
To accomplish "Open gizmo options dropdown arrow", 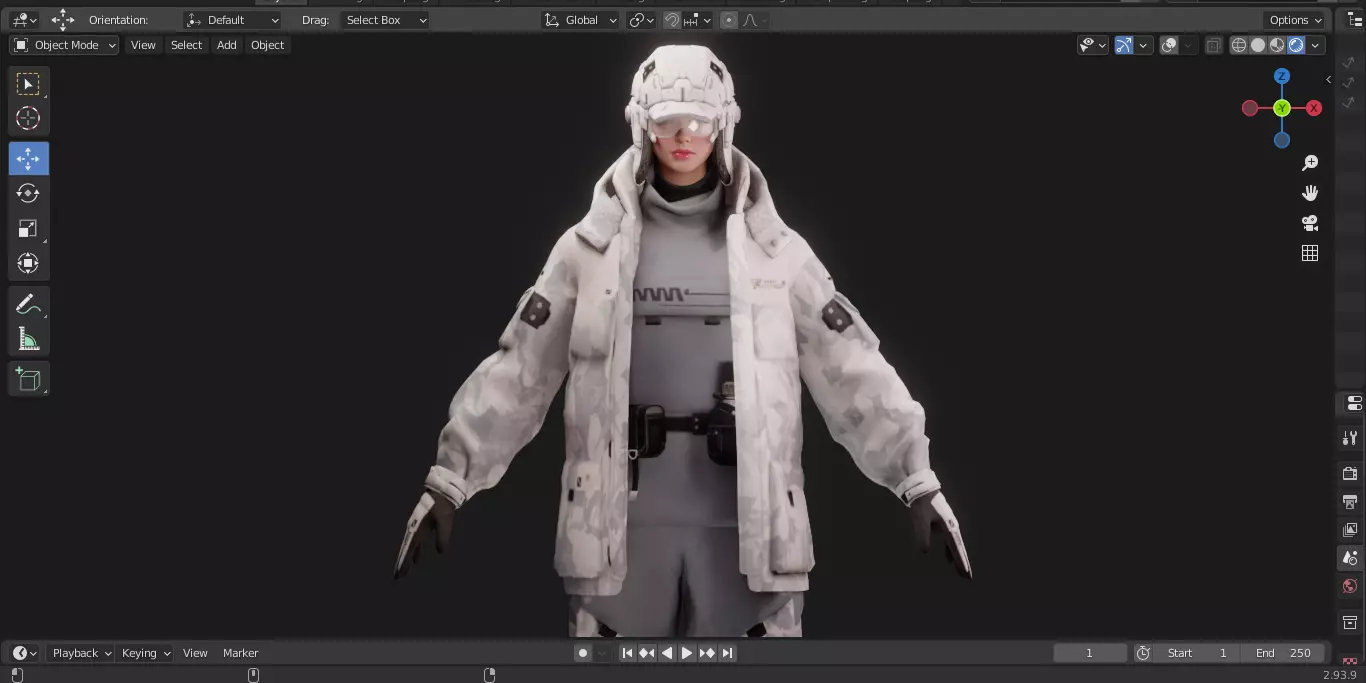I will click(x=1143, y=45).
